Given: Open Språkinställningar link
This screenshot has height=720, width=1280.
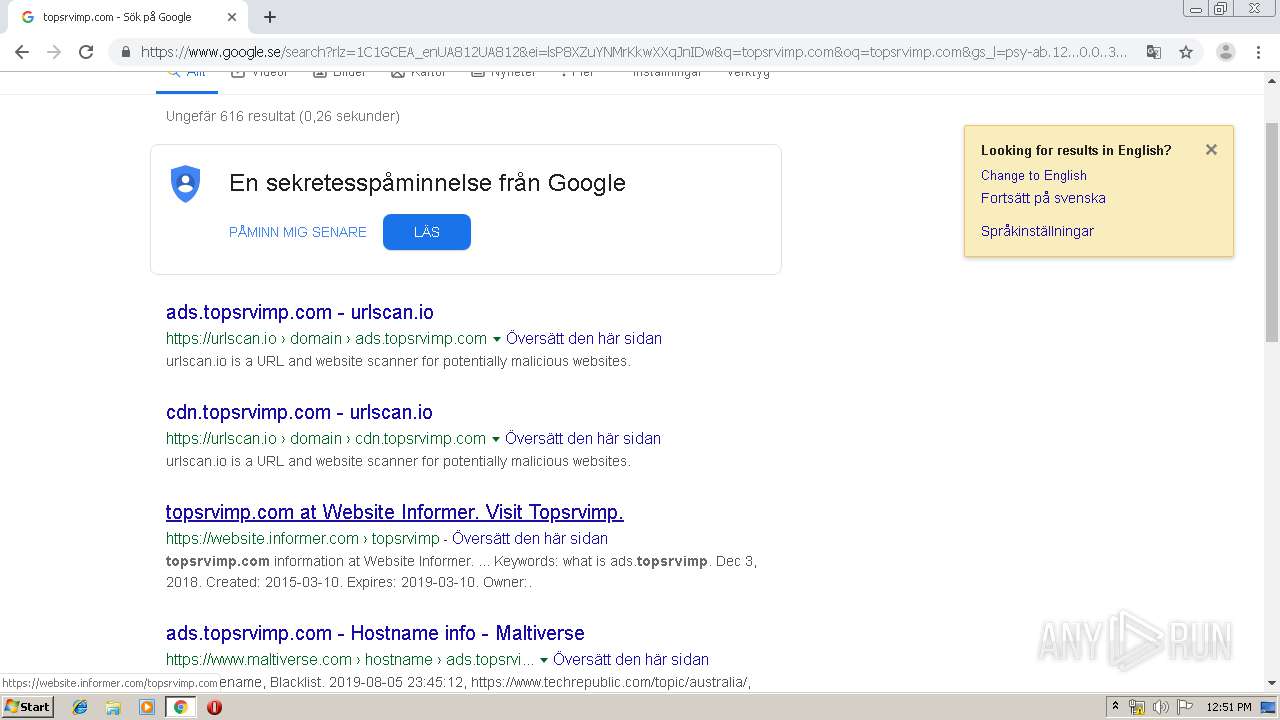Looking at the screenshot, I should coord(1037,231).
